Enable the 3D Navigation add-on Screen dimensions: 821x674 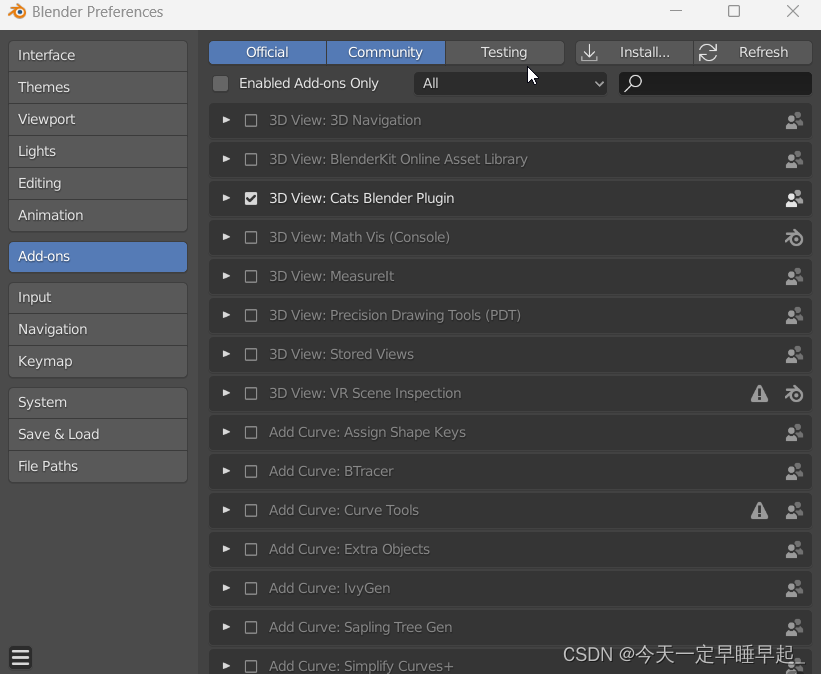[x=250, y=120]
